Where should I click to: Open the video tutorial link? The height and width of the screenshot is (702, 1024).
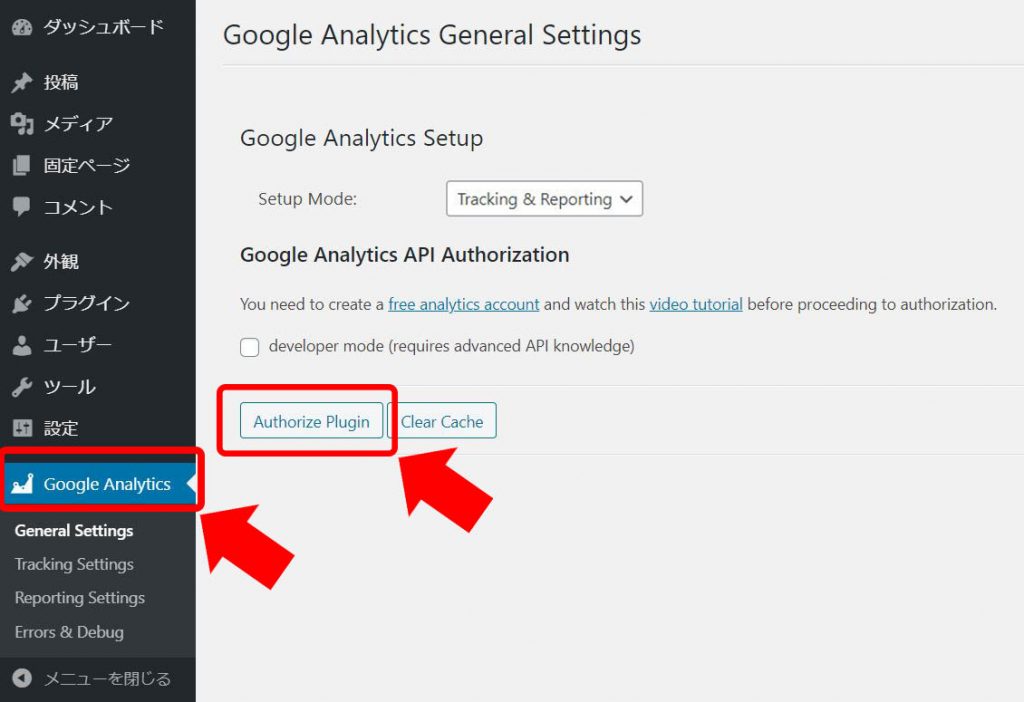pyautogui.click(x=696, y=304)
